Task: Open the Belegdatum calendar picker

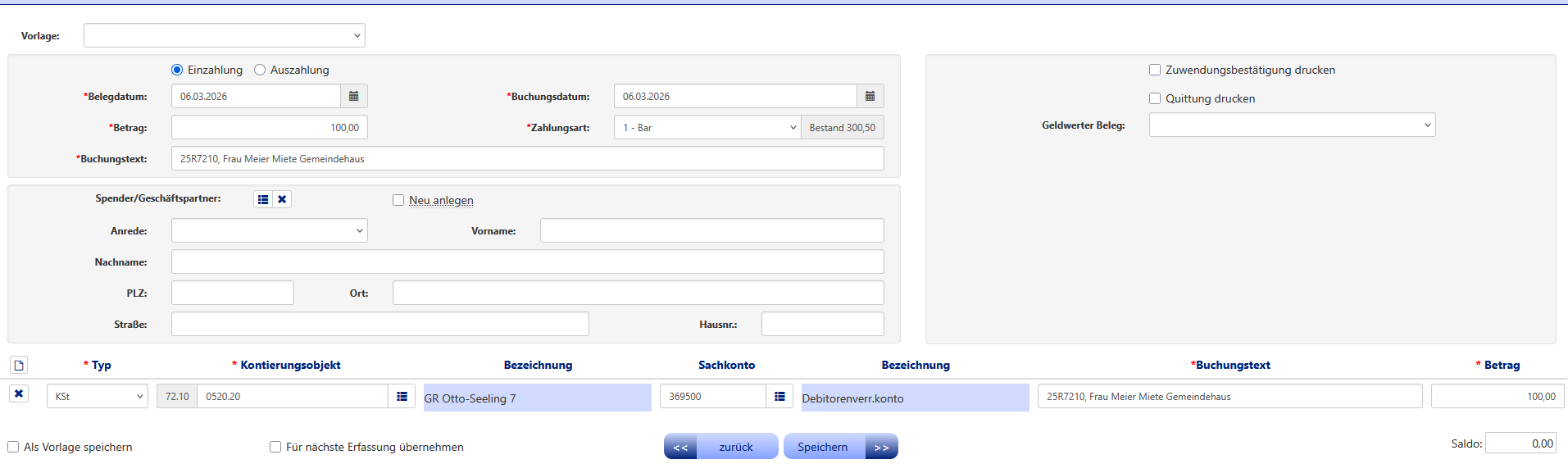Action: (x=353, y=97)
